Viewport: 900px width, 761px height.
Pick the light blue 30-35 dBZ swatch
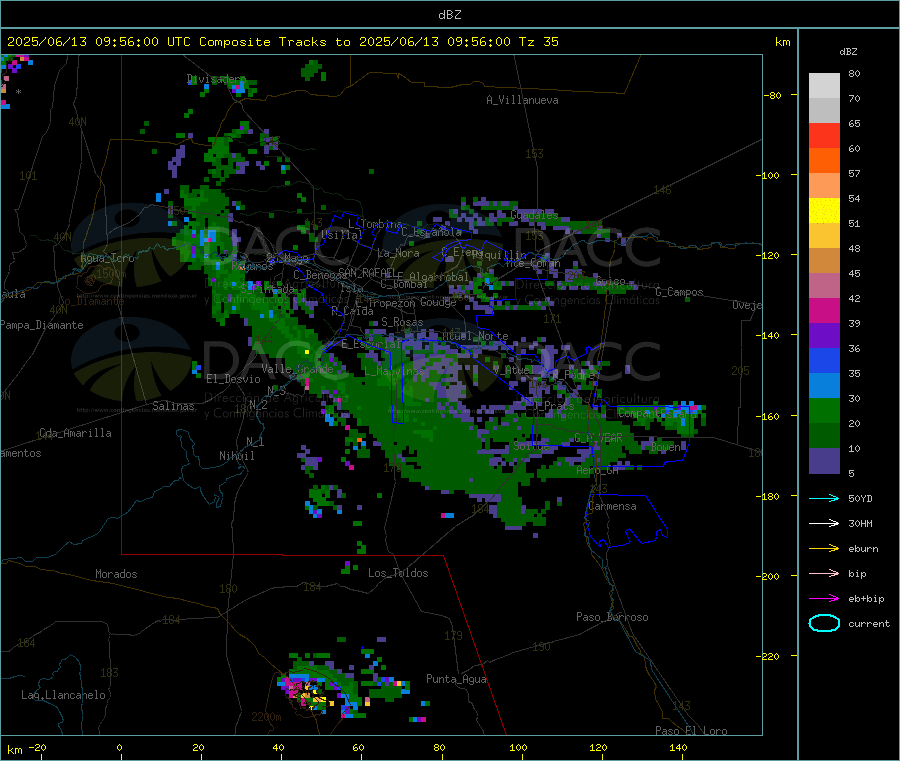point(824,386)
